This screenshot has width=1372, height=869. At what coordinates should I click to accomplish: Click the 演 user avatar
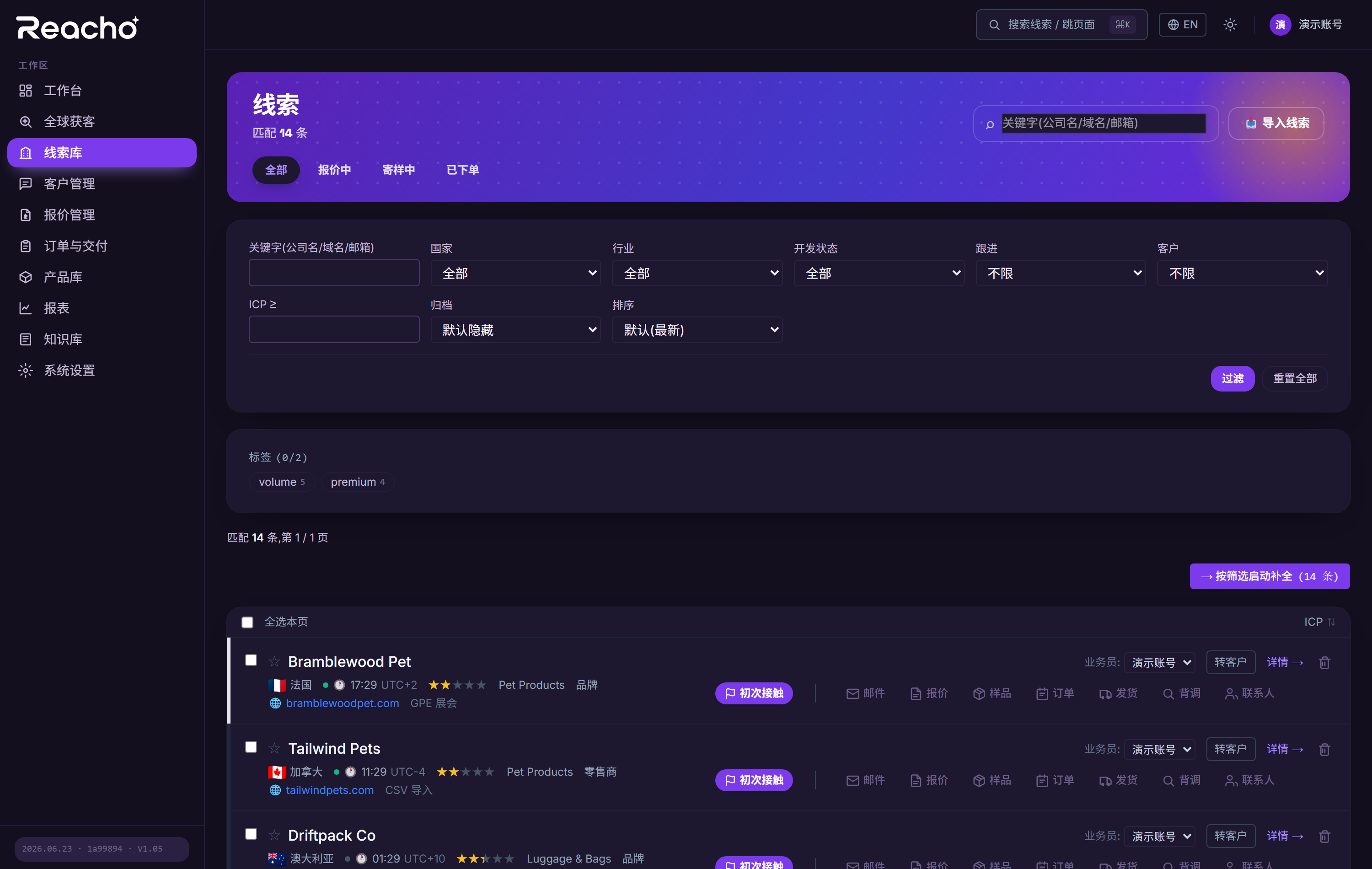[1280, 25]
